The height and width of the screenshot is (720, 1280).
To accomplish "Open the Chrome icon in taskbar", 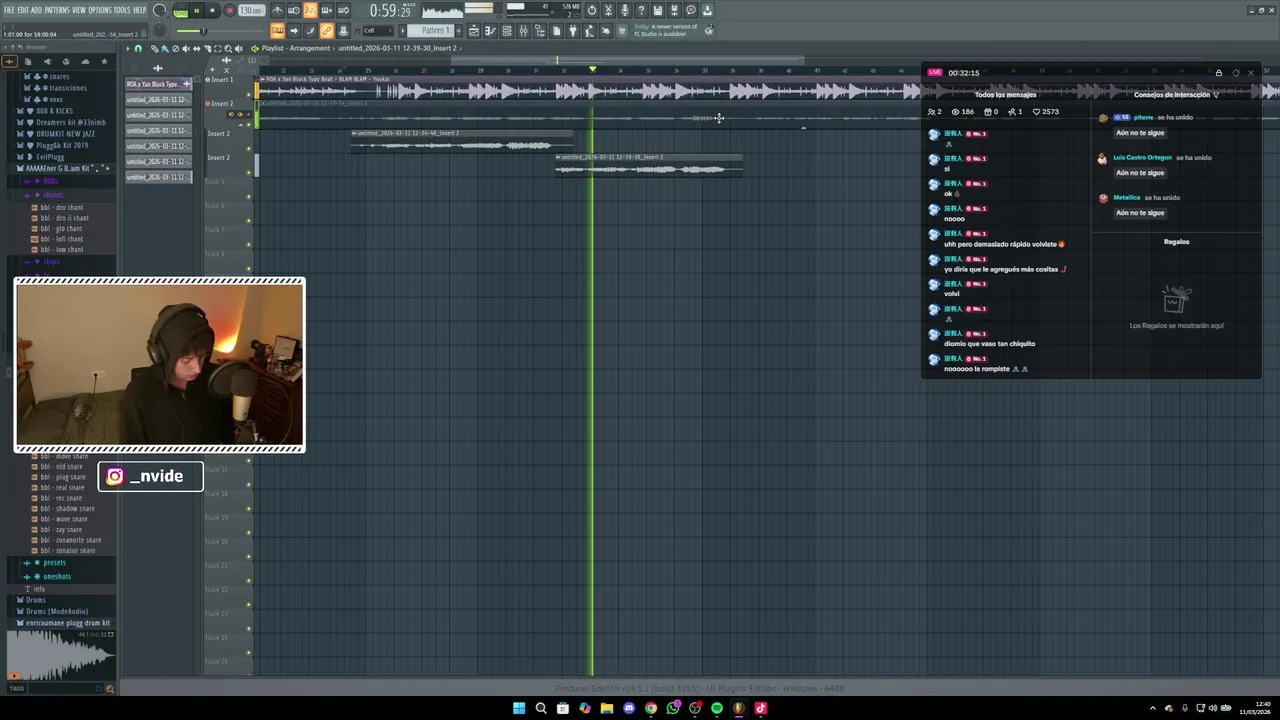I will pos(651,708).
